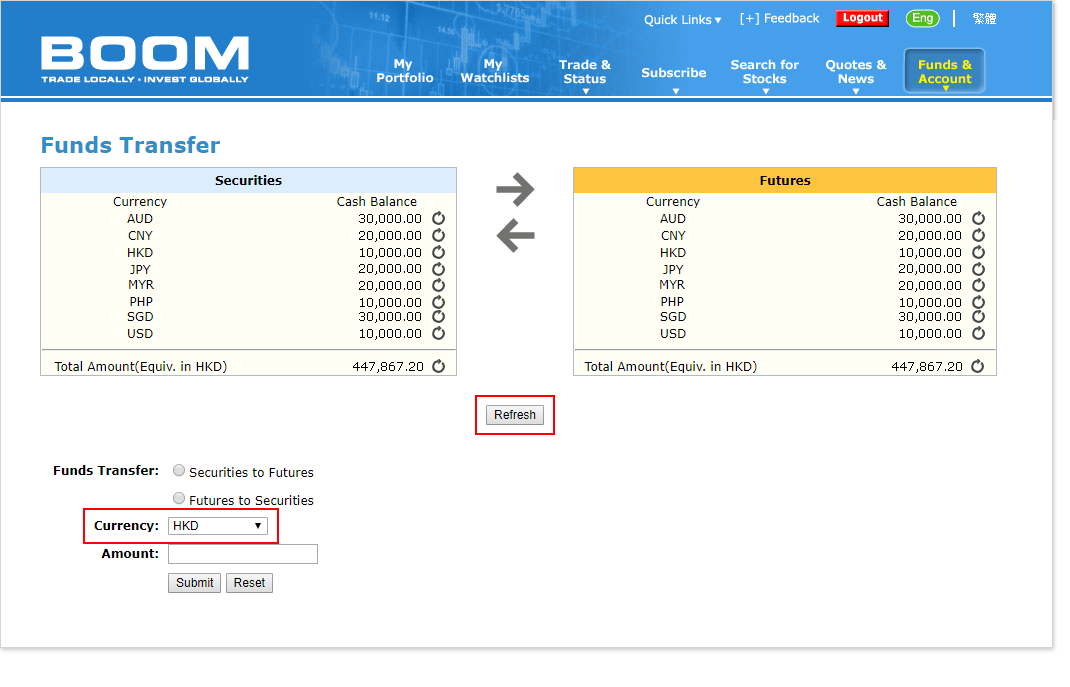Switch language to Traditional Chinese
The image size is (1070, 687).
984,18
